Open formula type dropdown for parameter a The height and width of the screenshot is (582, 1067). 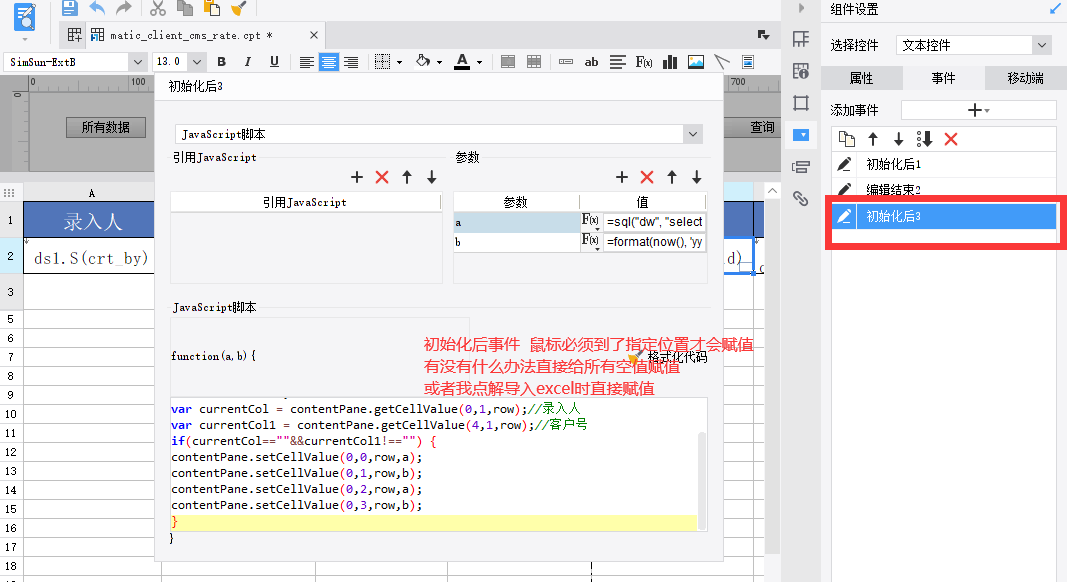coord(591,222)
